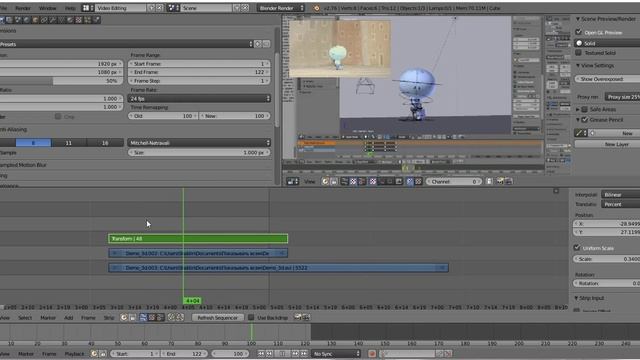Collapse the View Settings panel
The width and height of the screenshot is (640, 360).
[x=578, y=65]
